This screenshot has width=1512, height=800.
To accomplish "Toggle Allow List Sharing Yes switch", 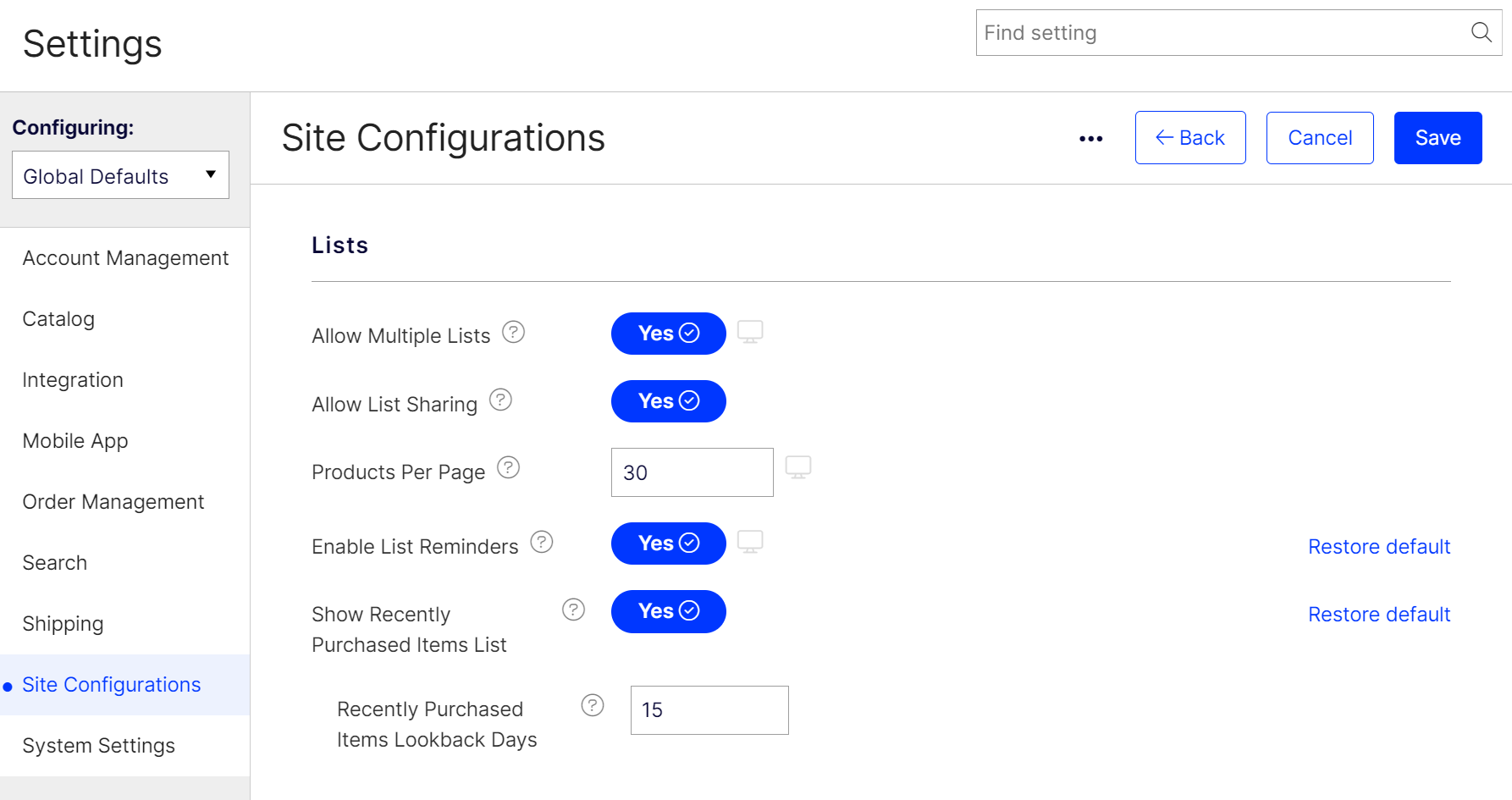I will coord(669,401).
